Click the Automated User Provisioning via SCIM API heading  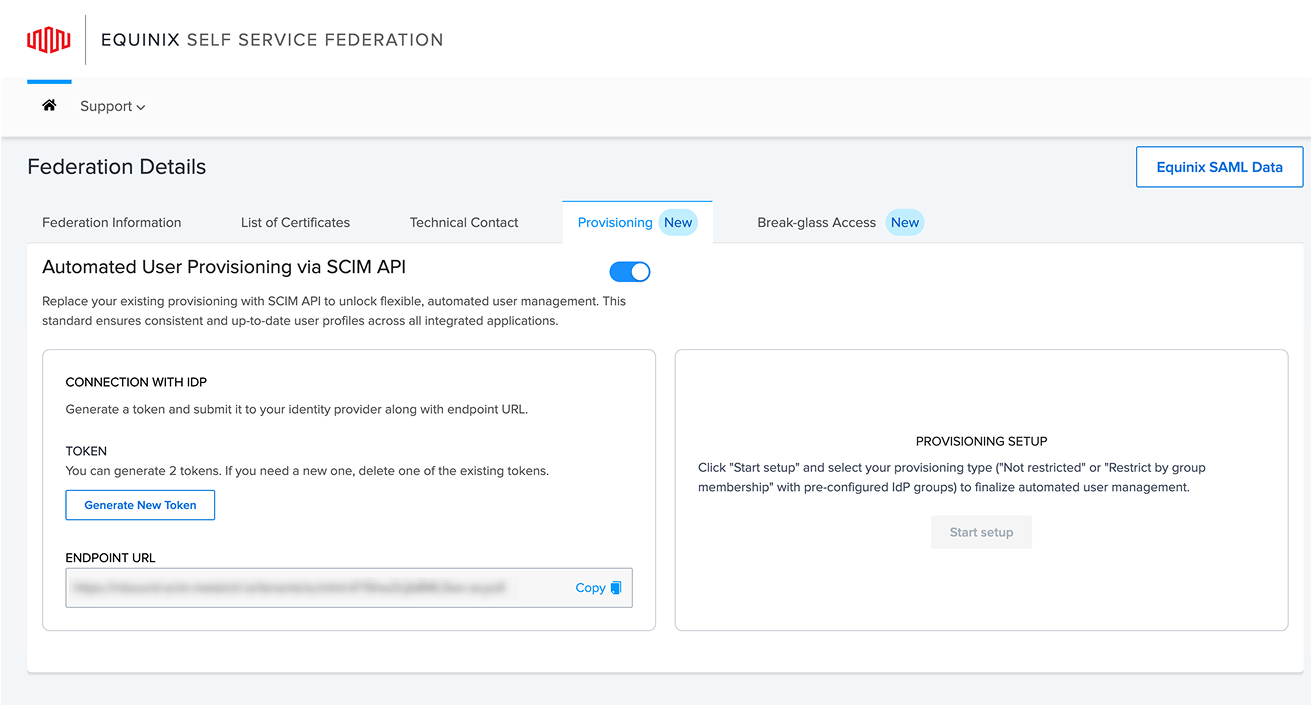click(224, 267)
